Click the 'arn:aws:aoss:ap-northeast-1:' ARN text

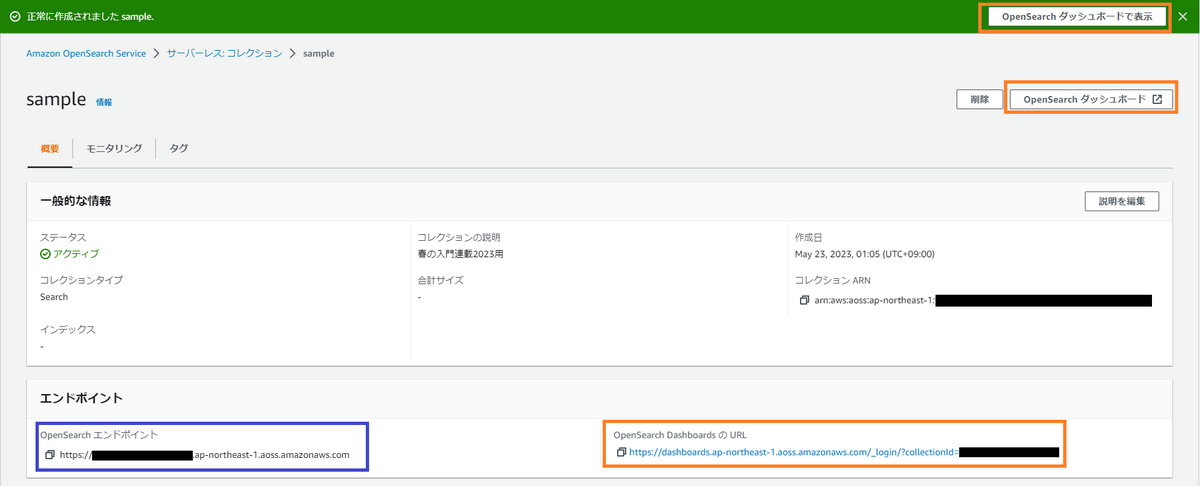click(875, 300)
